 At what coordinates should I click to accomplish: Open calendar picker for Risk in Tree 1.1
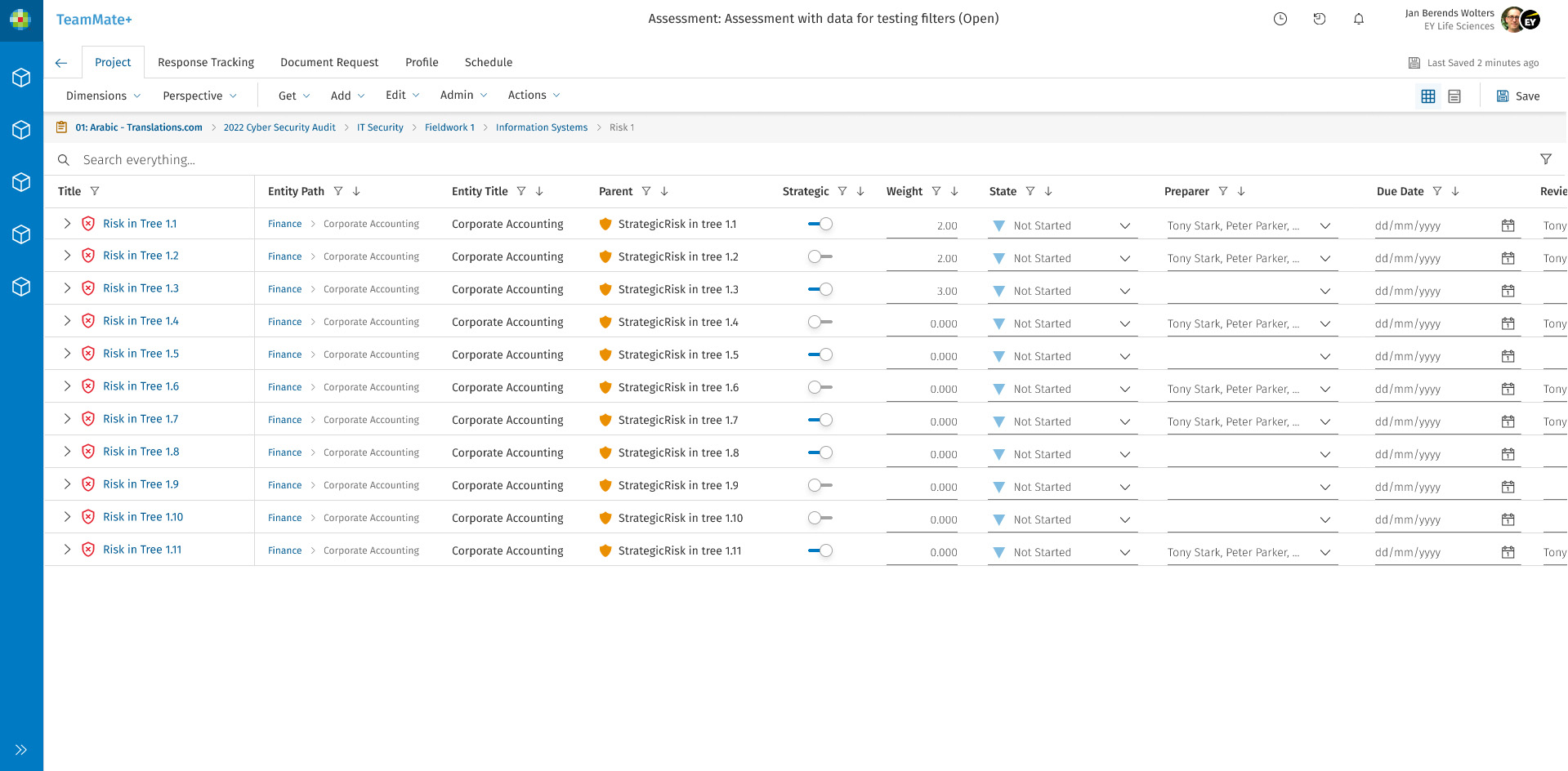point(1508,225)
